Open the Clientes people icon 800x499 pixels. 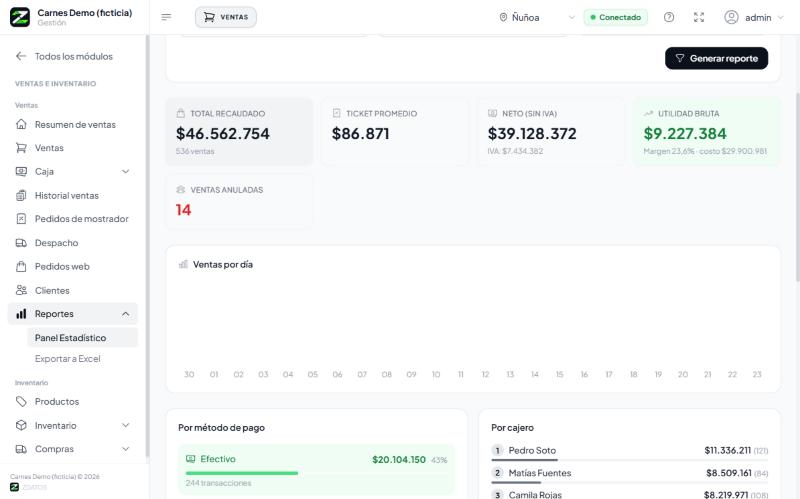[x=21, y=290]
